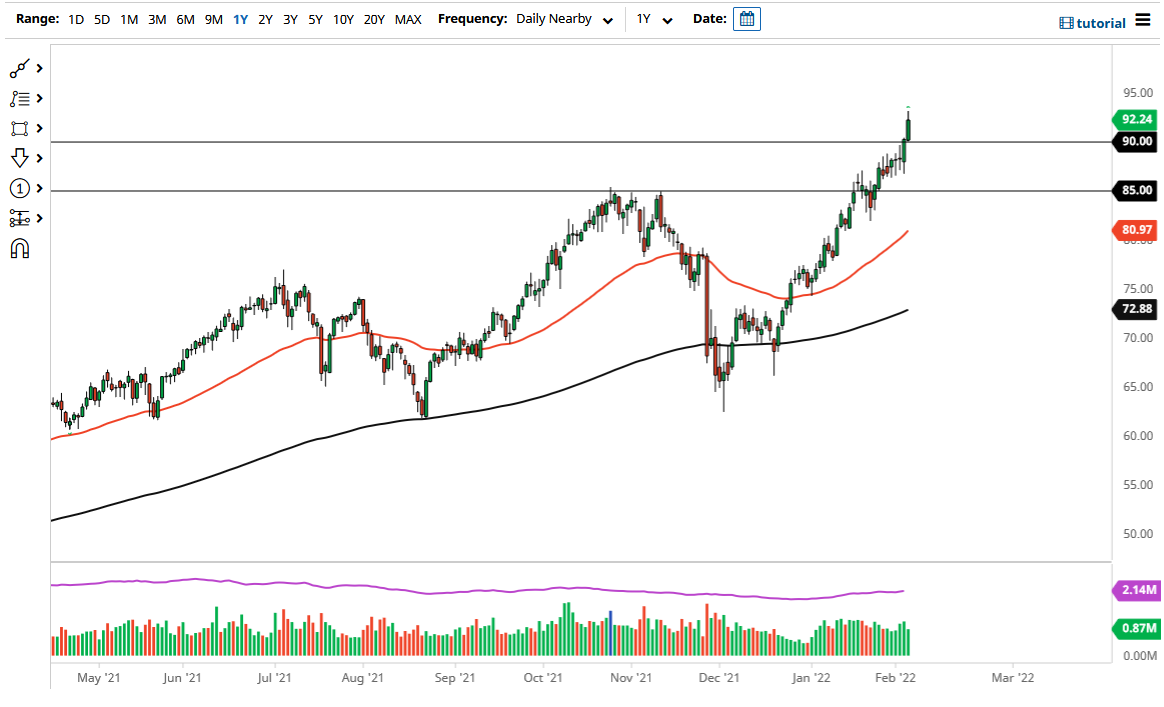The width and height of the screenshot is (1164, 707).
Task: Toggle the 1Y range selection
Action: pos(239,18)
